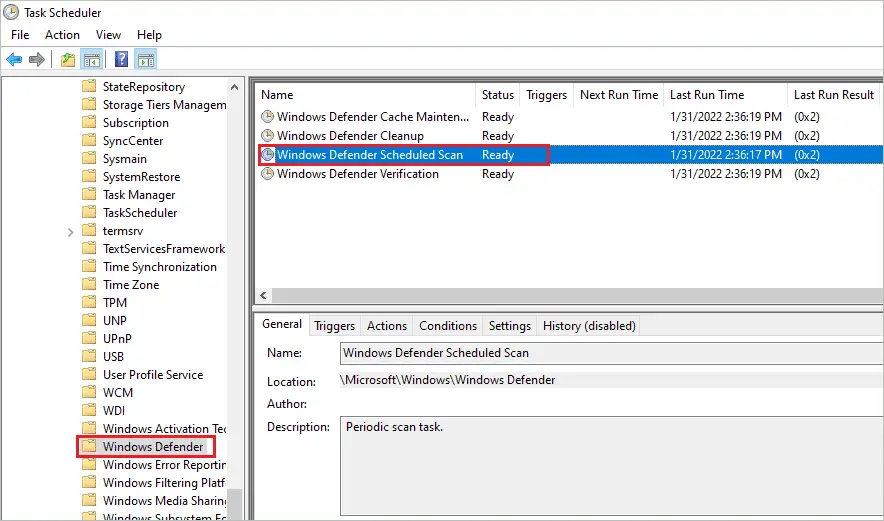
Task: Toggle the Show/Hide Console Tree toolbar icon
Action: [91, 59]
